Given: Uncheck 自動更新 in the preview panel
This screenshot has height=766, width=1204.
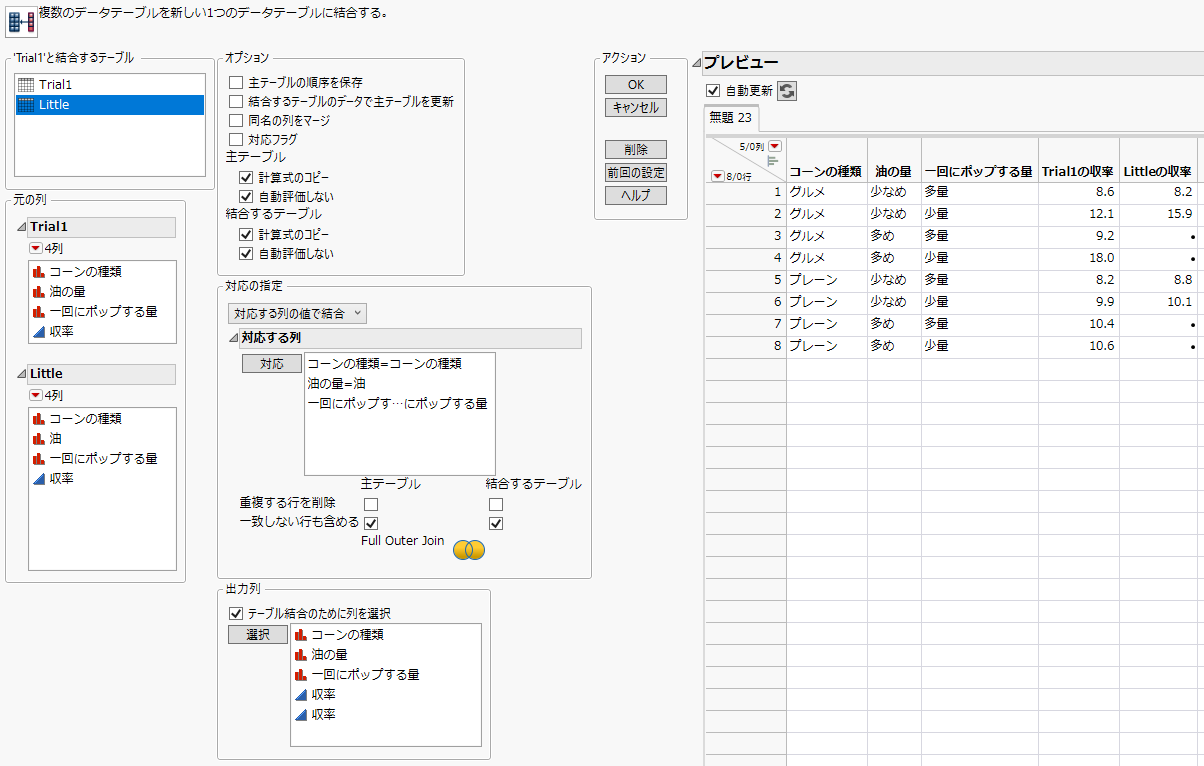Looking at the screenshot, I should tap(714, 89).
